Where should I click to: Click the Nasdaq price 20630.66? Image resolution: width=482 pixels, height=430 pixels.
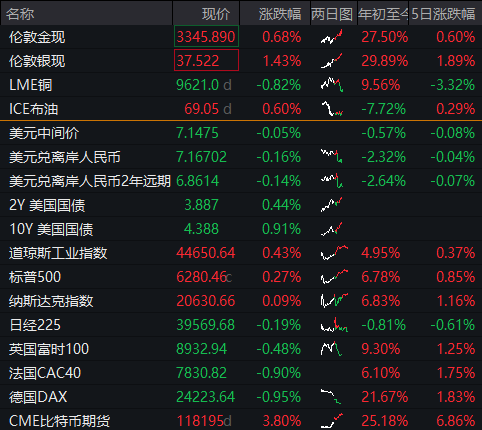[206, 301]
